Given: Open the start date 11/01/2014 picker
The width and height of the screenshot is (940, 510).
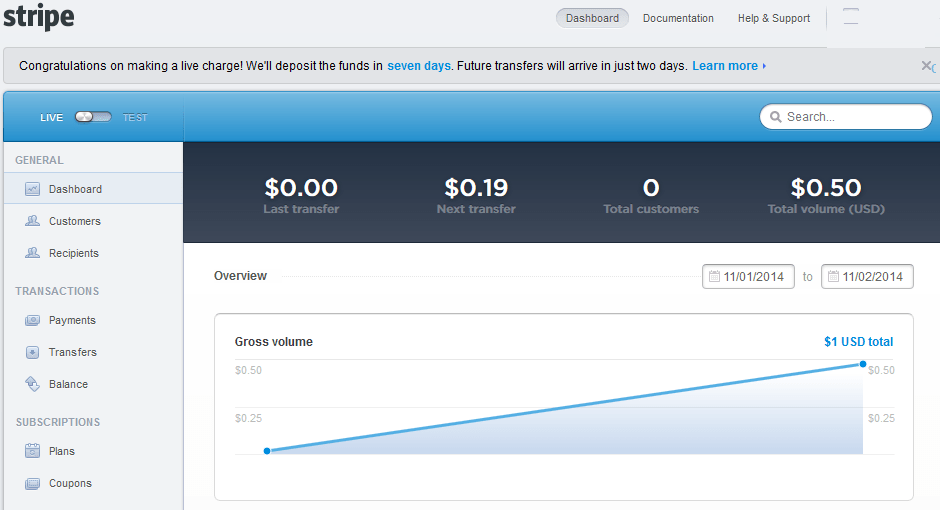Looking at the screenshot, I should coord(748,276).
